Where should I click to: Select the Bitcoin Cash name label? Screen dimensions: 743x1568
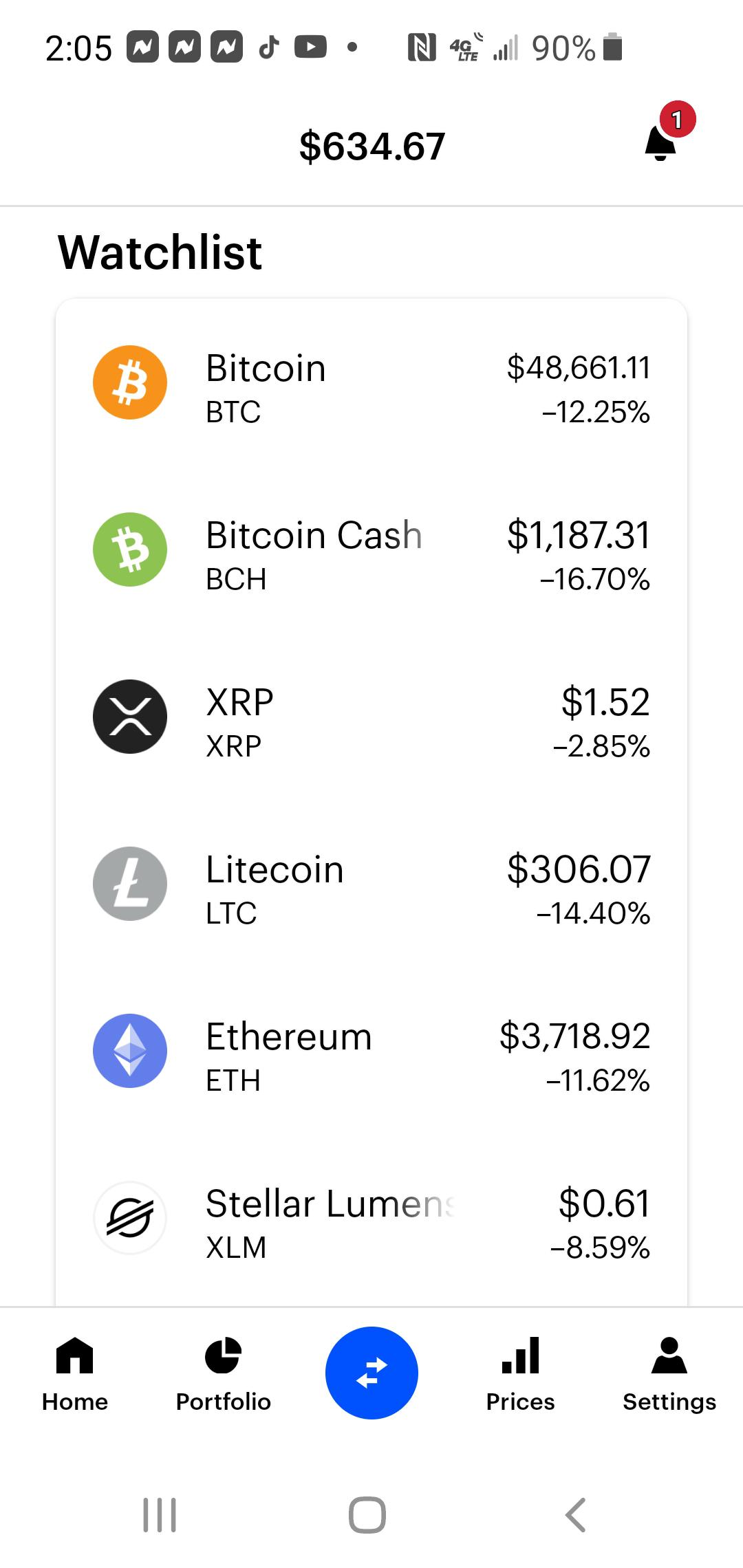pyautogui.click(x=314, y=536)
